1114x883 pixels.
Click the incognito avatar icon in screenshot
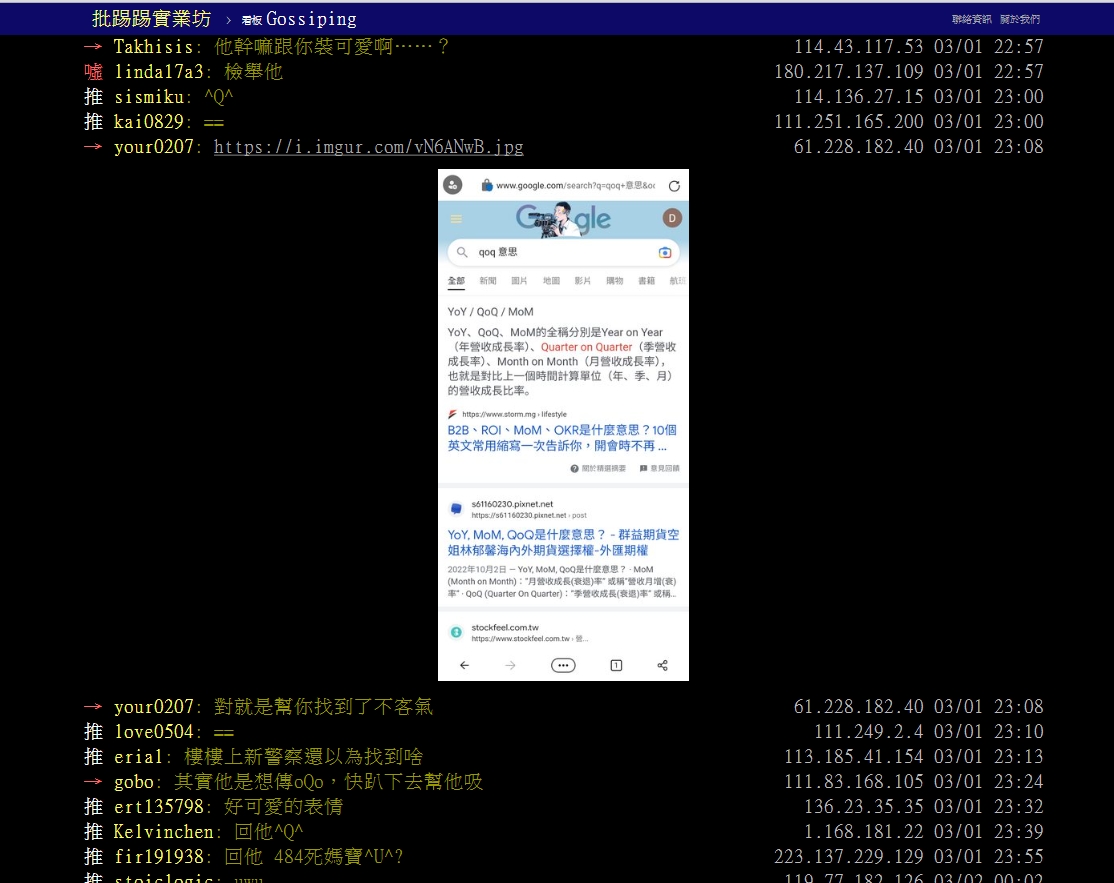[x=453, y=185]
